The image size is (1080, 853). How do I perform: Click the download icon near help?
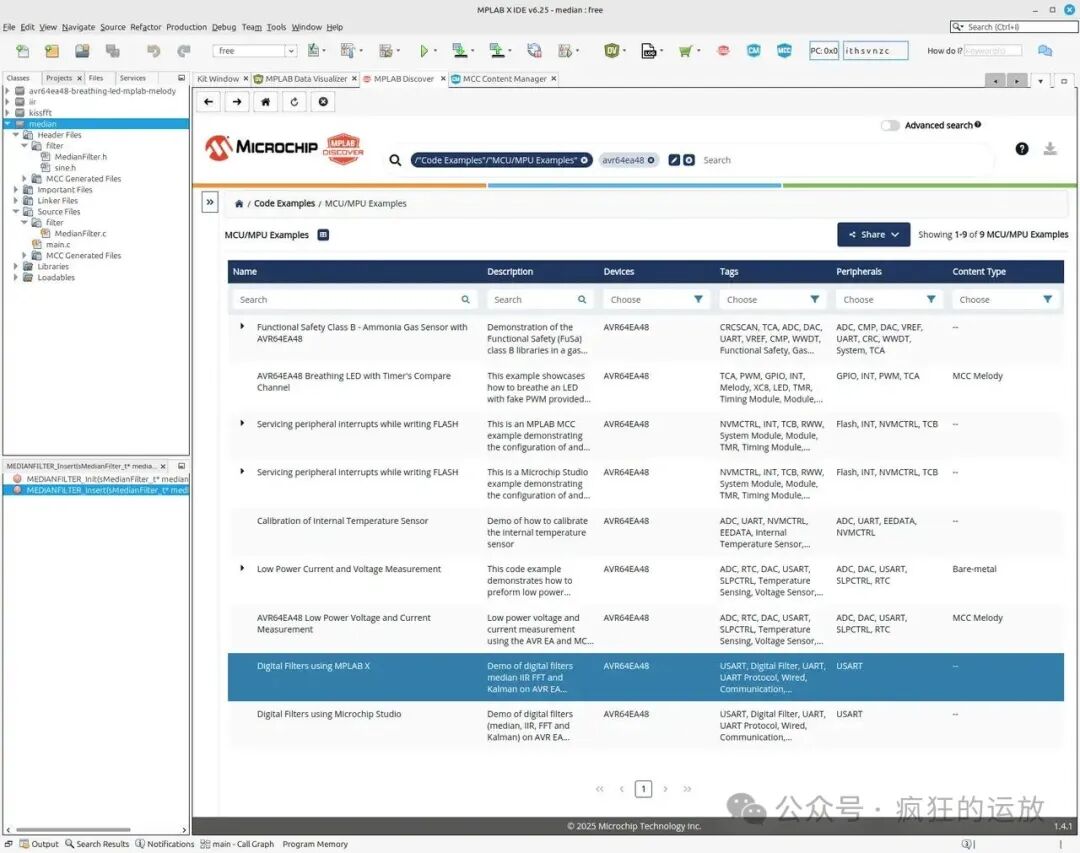pyautogui.click(x=1050, y=149)
